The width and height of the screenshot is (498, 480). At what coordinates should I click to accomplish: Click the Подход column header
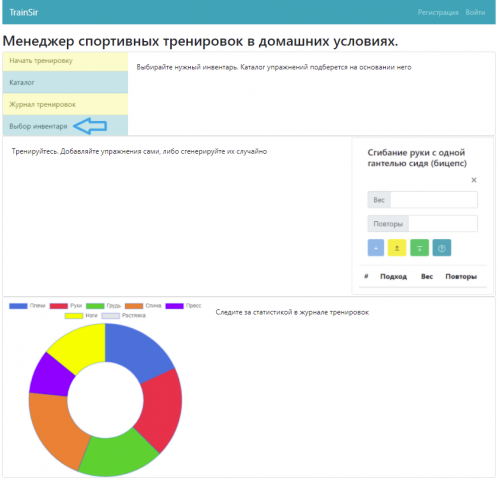coord(393,277)
